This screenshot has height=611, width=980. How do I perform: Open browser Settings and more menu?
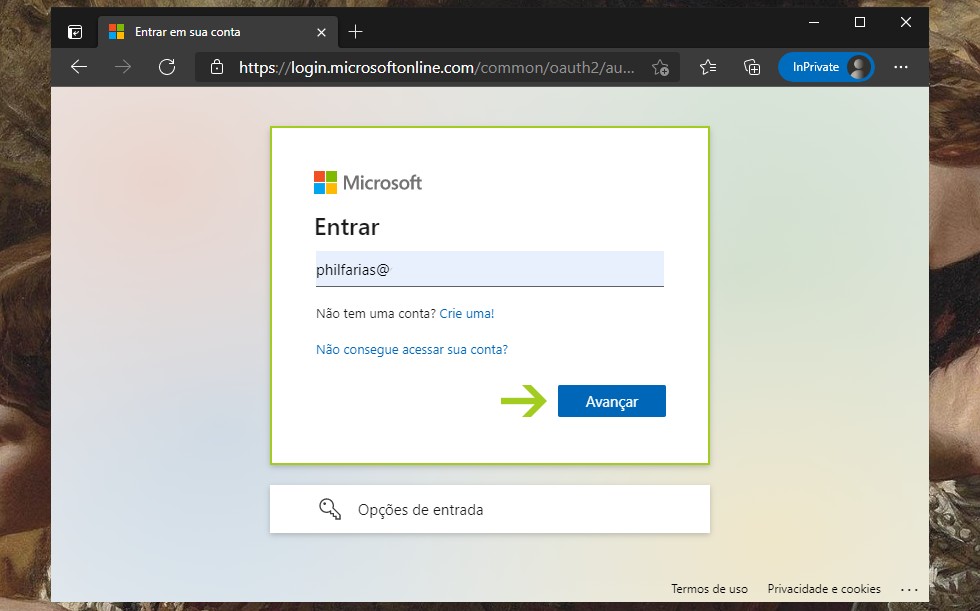coord(901,67)
